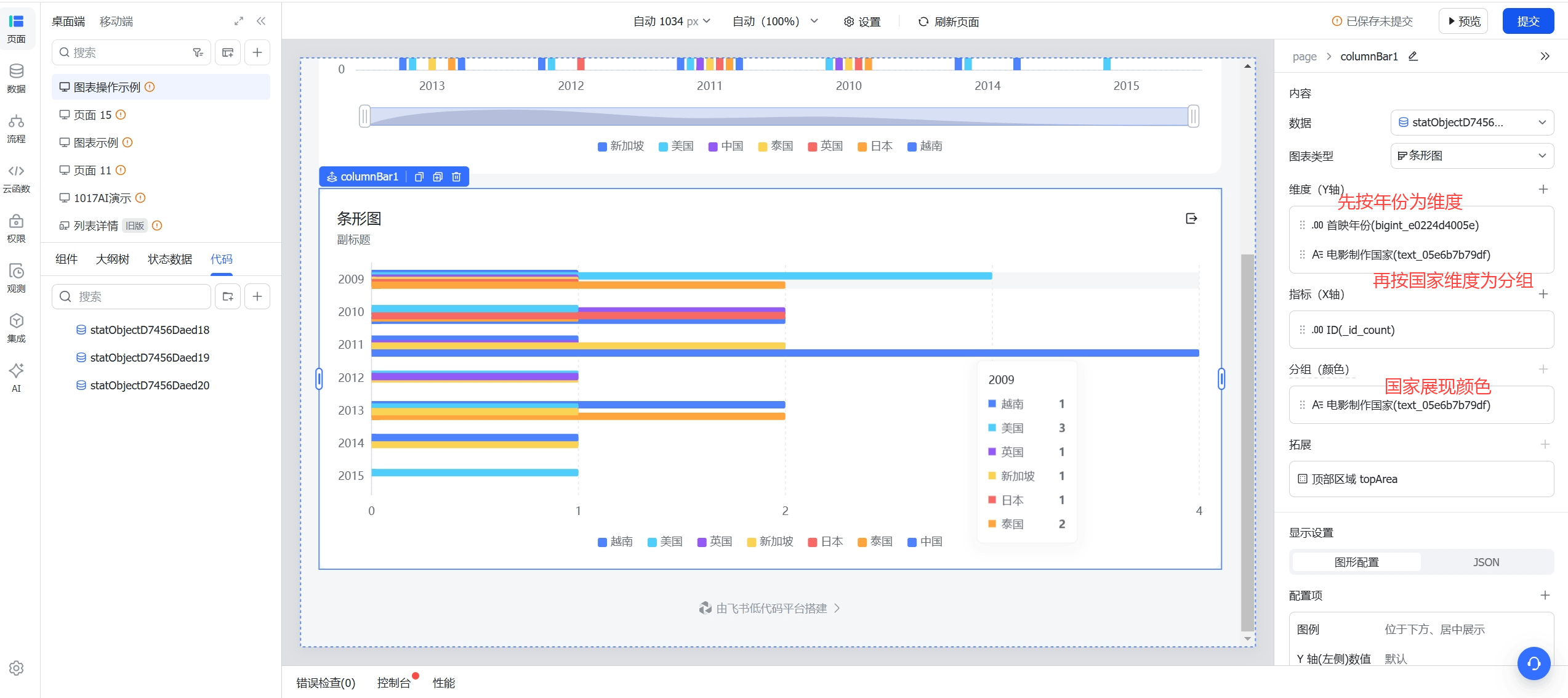This screenshot has height=698, width=1568.
Task: Delete the columnBar1 component
Action: 456,177
